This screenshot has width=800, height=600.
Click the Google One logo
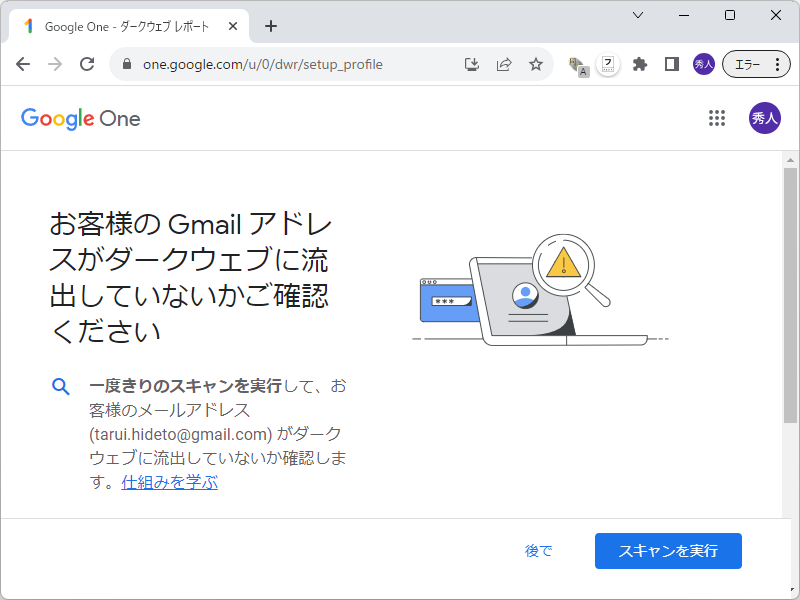click(x=80, y=118)
